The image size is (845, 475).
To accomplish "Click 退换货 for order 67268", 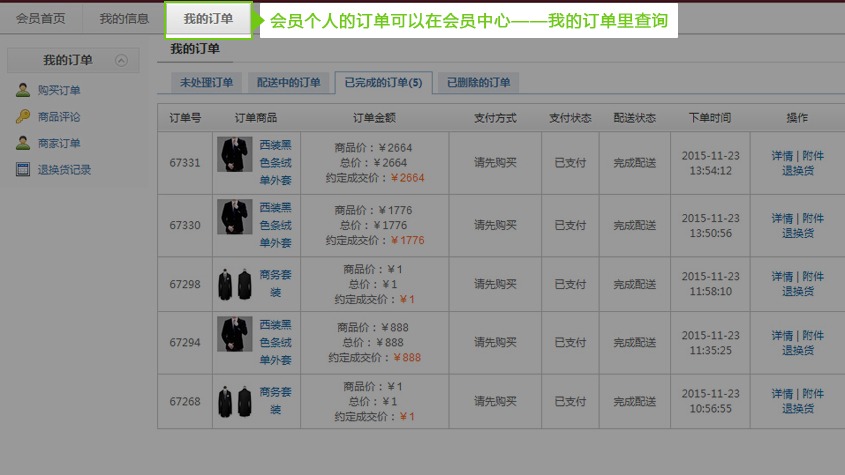I will 798,408.
